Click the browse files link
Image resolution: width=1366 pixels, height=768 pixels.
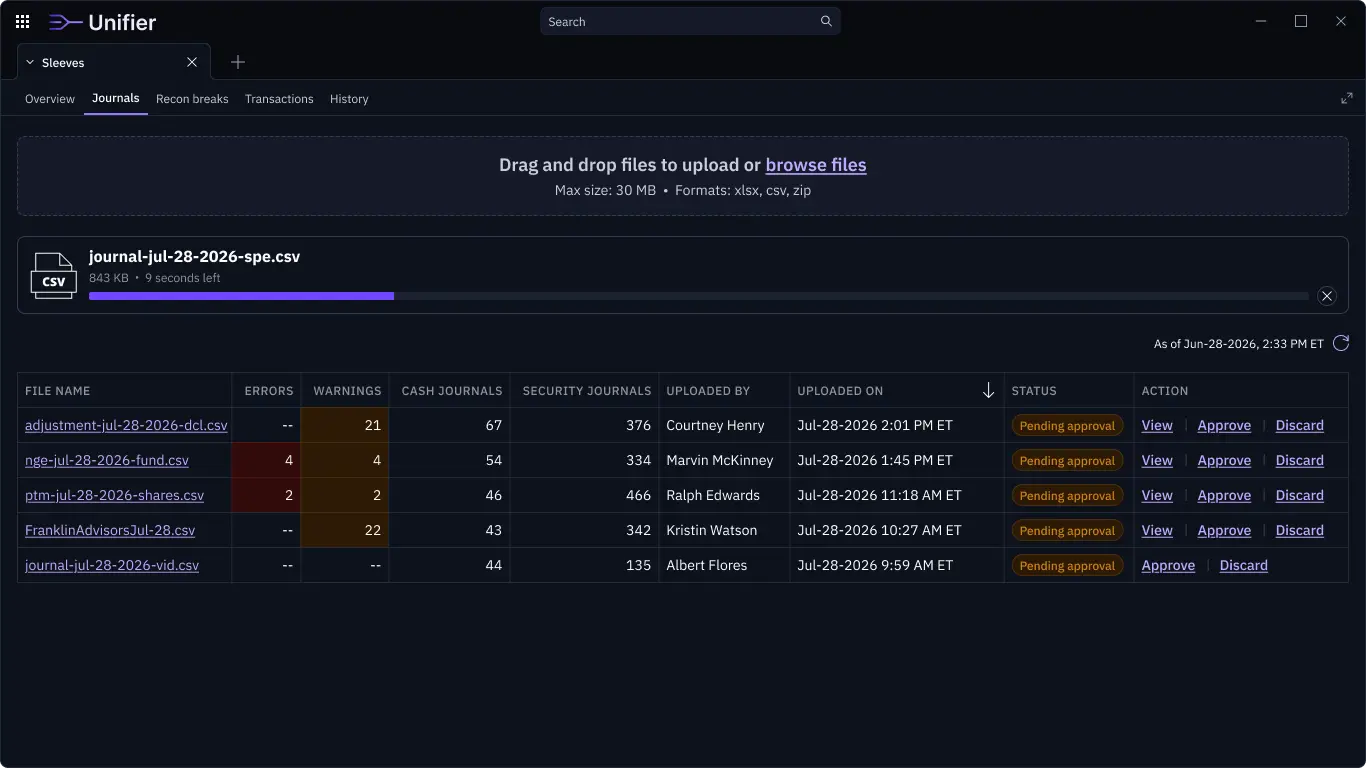(x=816, y=165)
